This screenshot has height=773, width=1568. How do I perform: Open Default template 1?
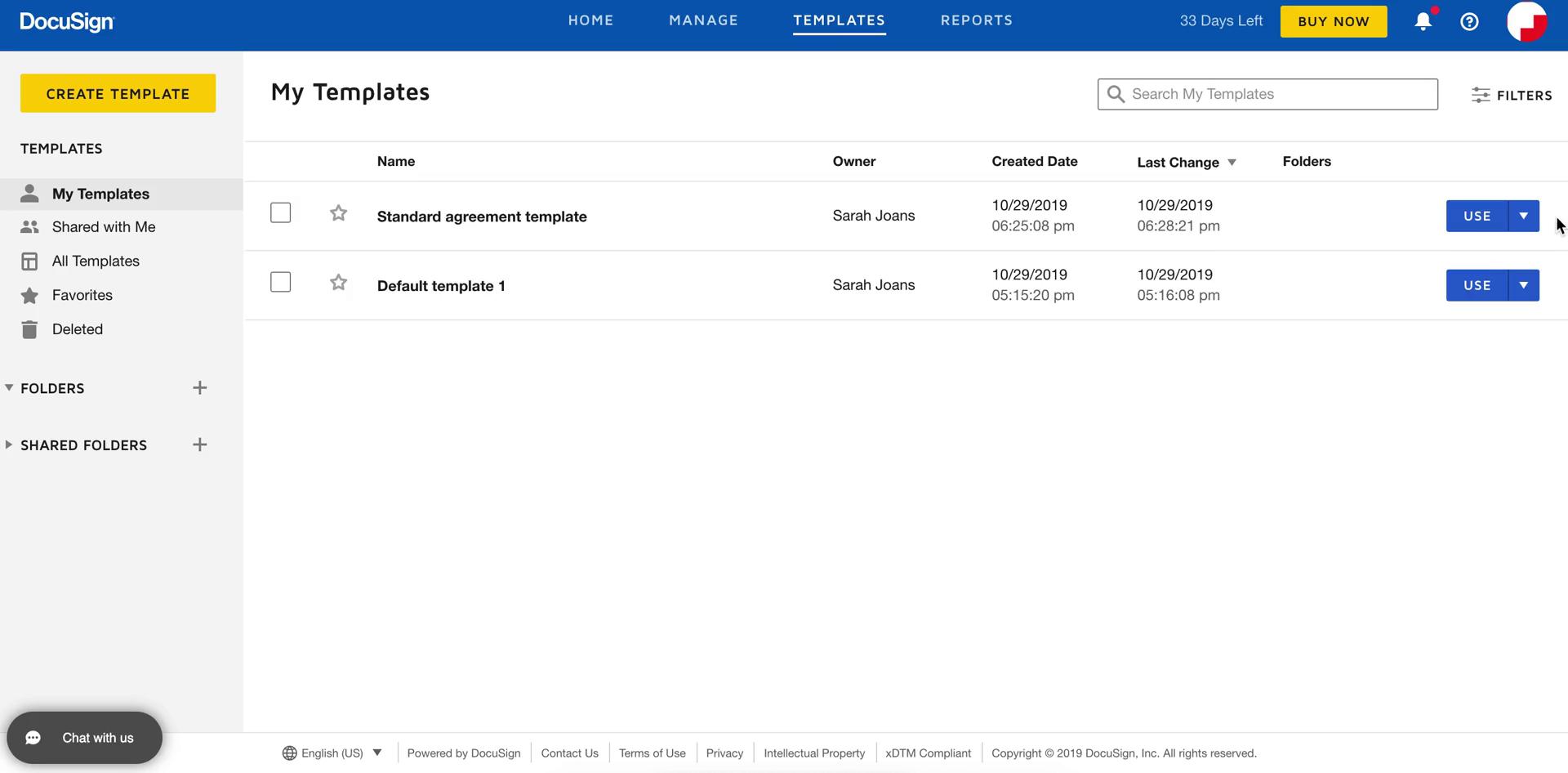tap(441, 286)
